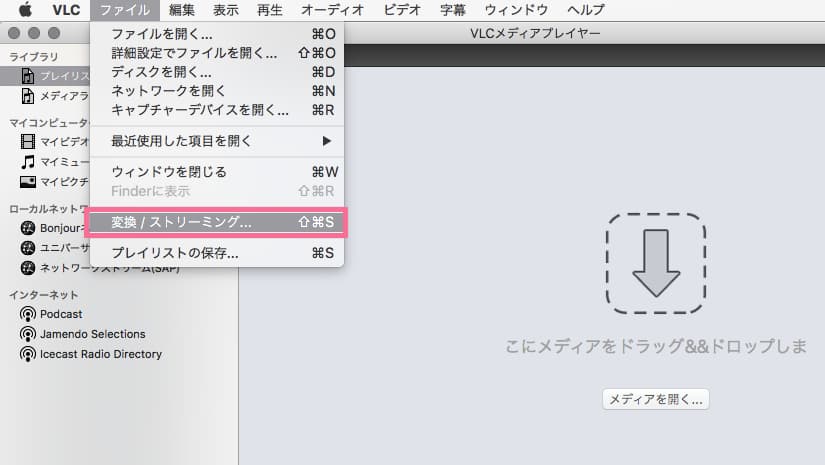Viewport: 825px width, 465px height.
Task: Open the Apple menu
Action: (25, 9)
